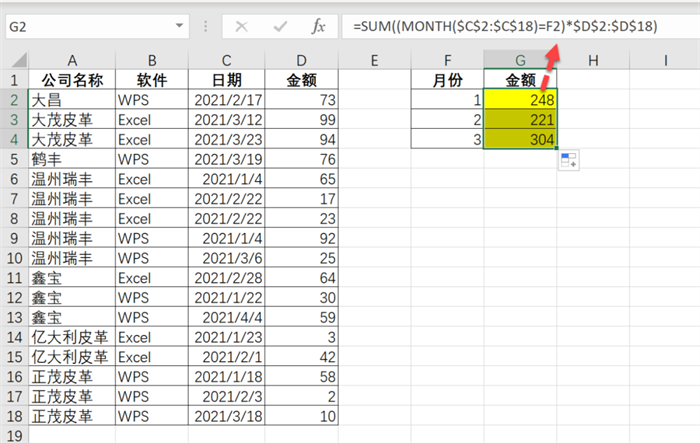
Task: Click the Select All corner triangle
Action: [x=15, y=60]
